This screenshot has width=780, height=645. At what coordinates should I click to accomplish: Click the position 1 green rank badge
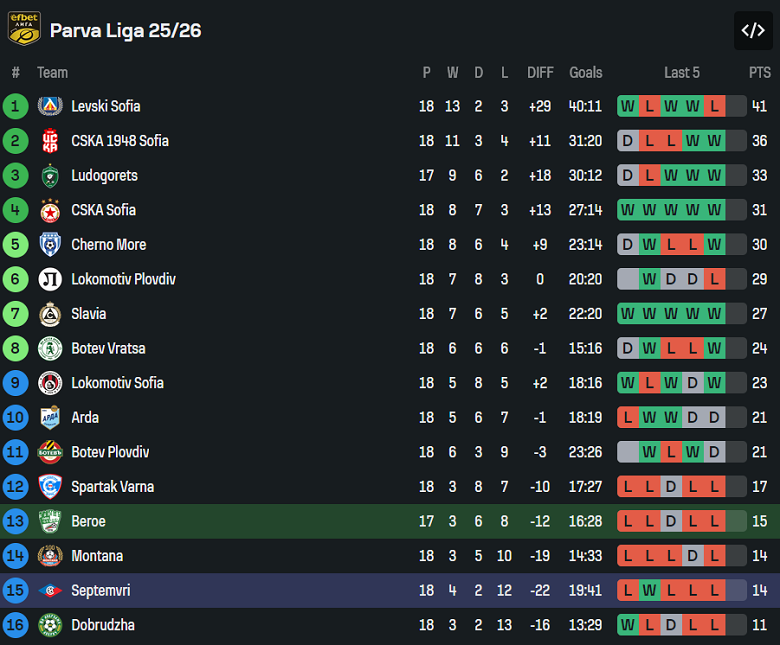pyautogui.click(x=16, y=106)
